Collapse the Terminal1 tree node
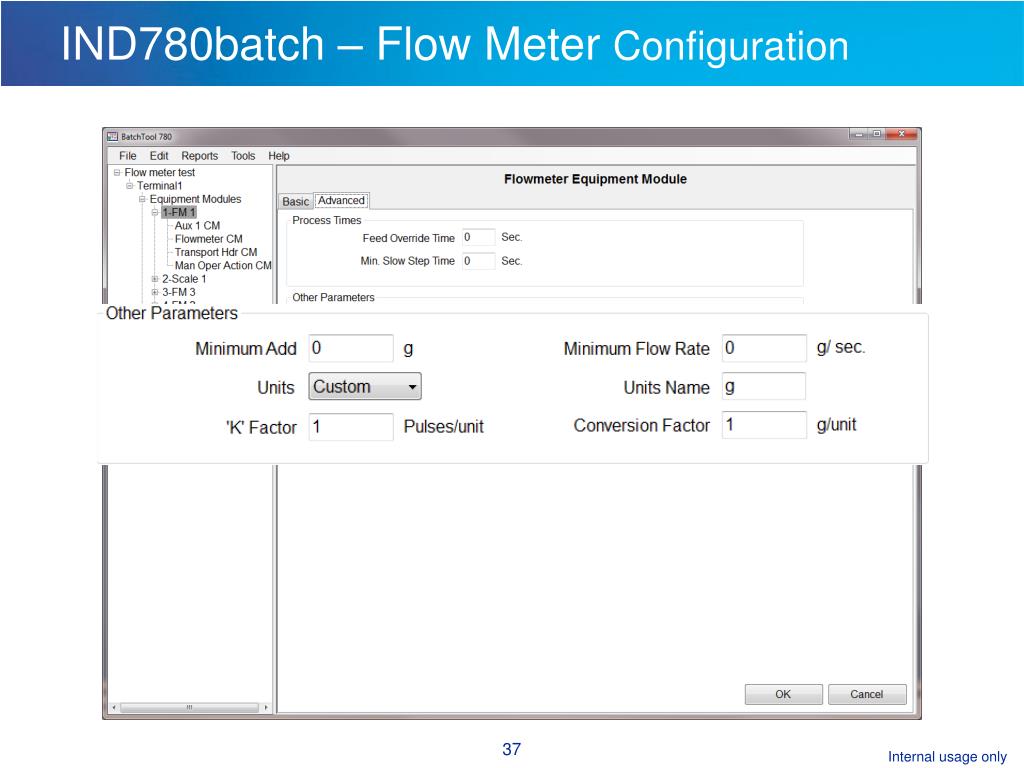The width and height of the screenshot is (1024, 768). pyautogui.click(x=129, y=185)
